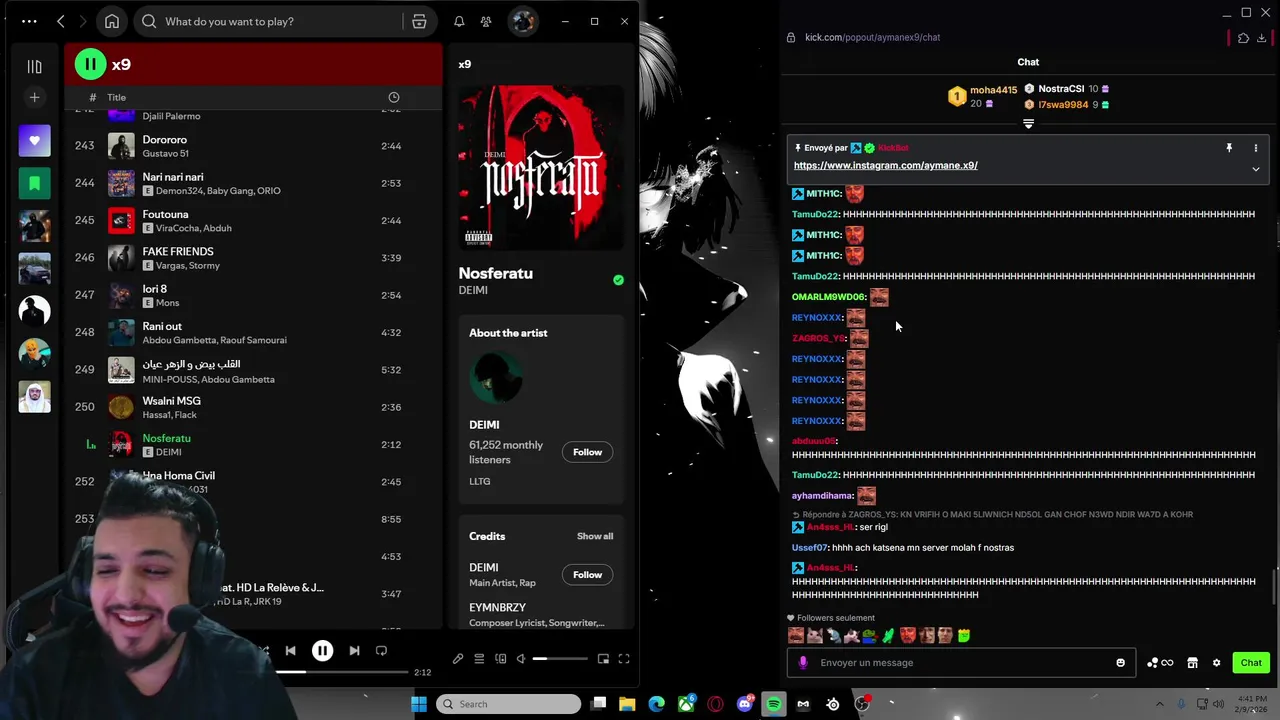The width and height of the screenshot is (1280, 720).
Task: Open Connect to a device icon
Action: [501, 658]
